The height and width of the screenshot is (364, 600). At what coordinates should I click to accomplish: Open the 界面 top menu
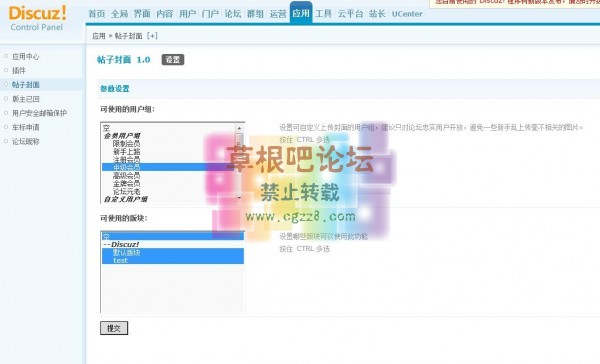tap(142, 14)
